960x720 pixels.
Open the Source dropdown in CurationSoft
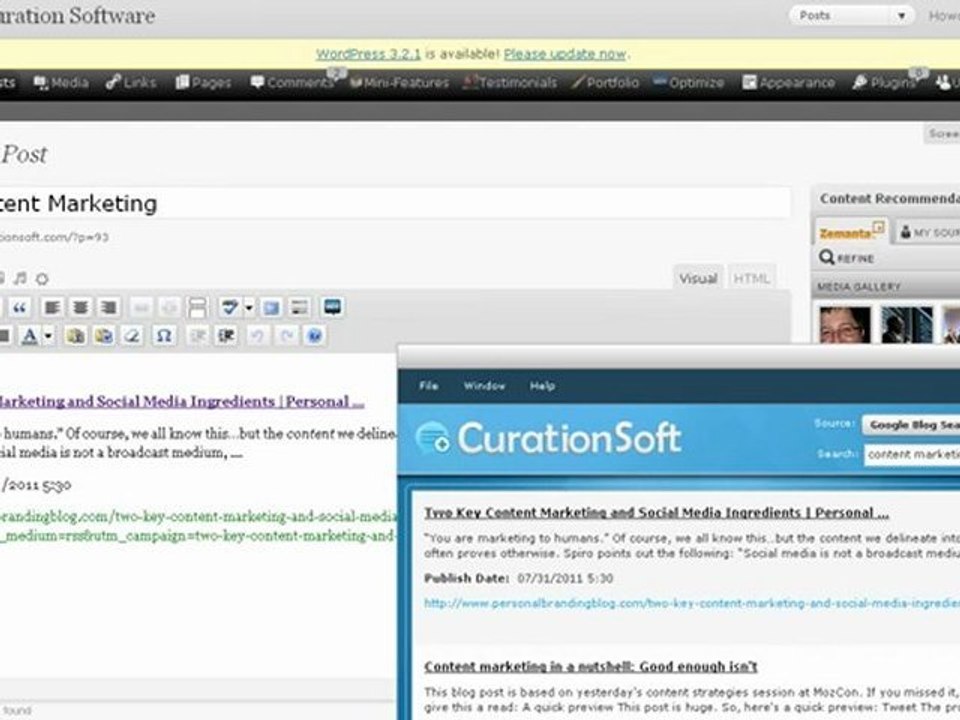pos(911,424)
